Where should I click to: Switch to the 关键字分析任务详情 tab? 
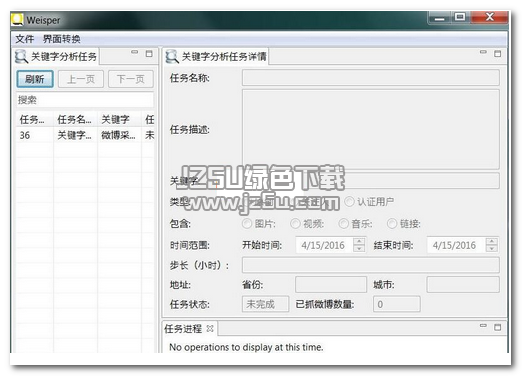pos(217,56)
